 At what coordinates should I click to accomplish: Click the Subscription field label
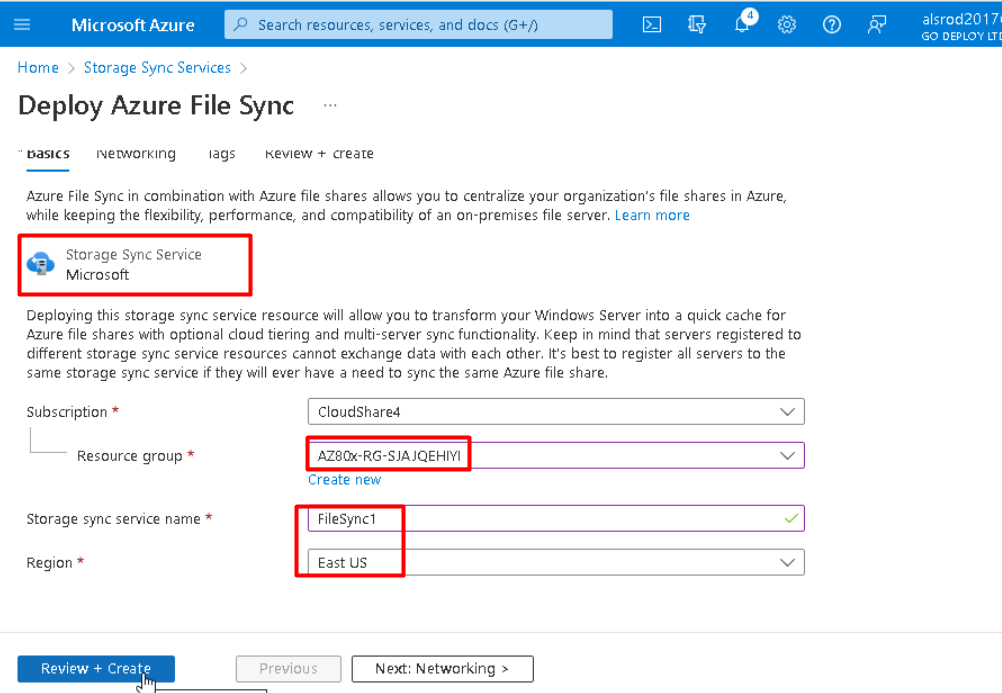[66, 412]
